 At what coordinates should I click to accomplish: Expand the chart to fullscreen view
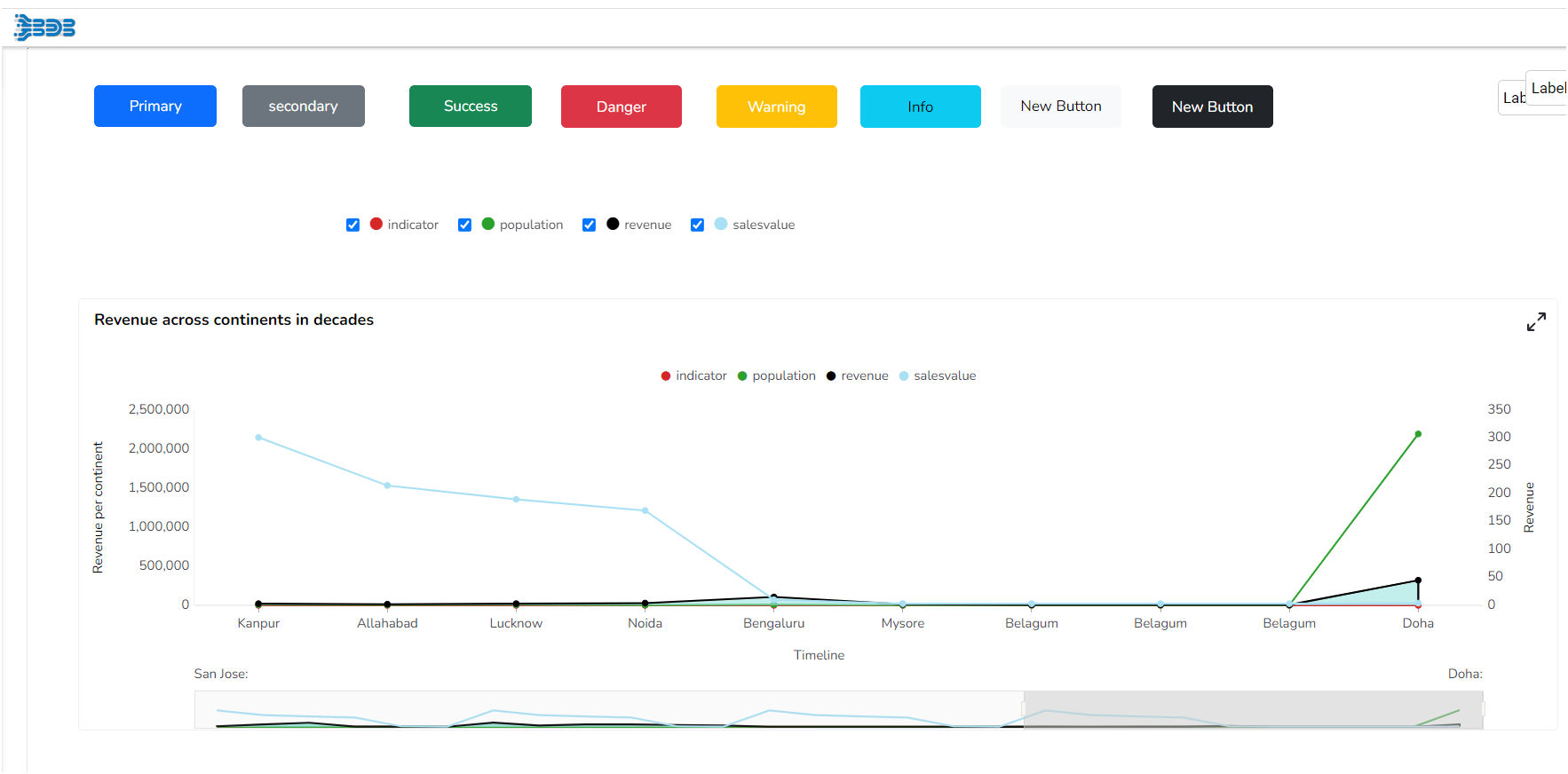pos(1536,321)
